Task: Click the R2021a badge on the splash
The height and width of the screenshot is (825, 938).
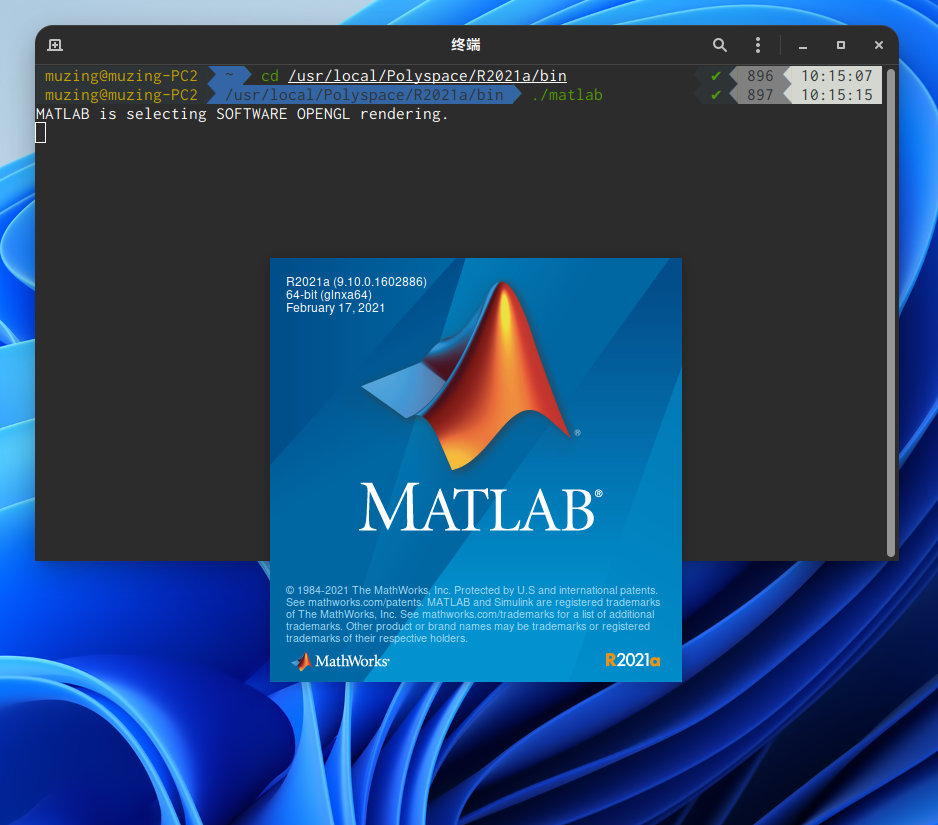Action: 632,661
